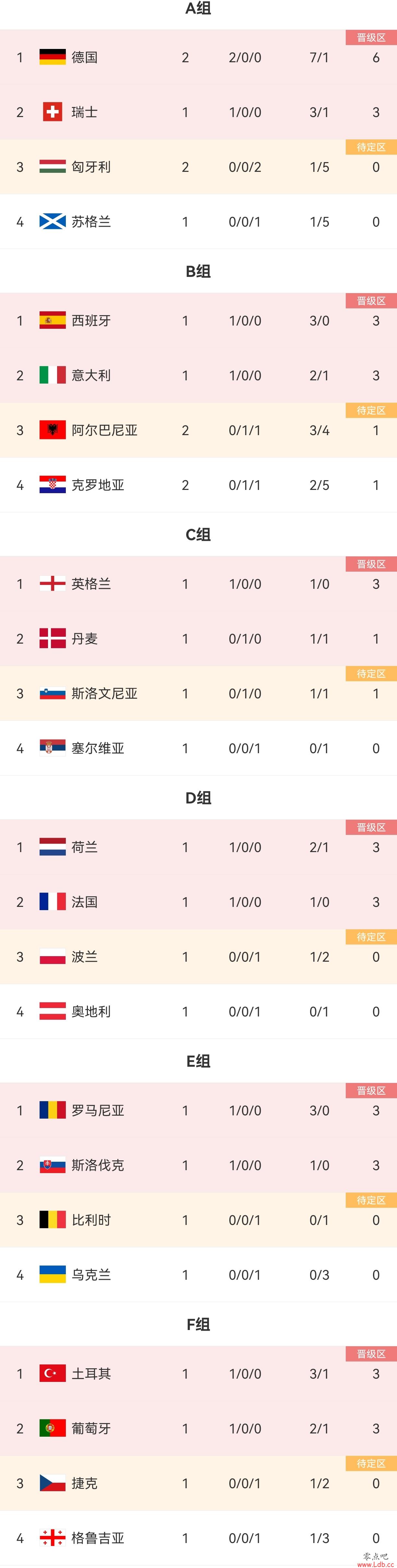
Task: Open the Spain flag icon
Action: (52, 320)
